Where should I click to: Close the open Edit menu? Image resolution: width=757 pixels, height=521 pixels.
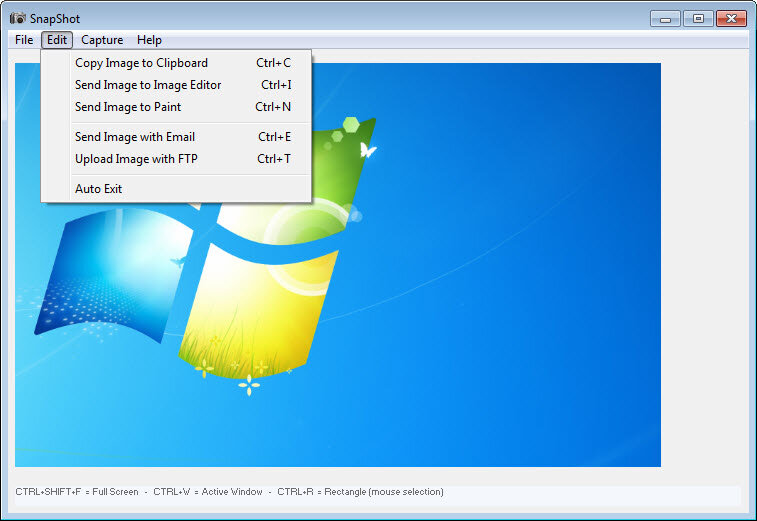pos(57,40)
